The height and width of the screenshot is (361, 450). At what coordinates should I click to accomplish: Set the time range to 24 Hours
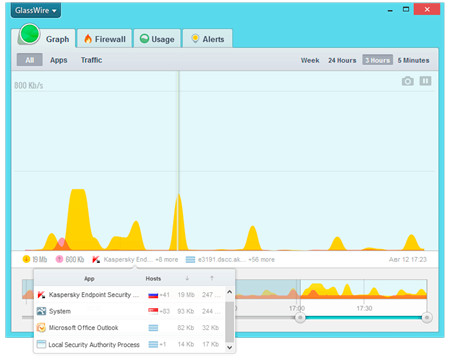(x=342, y=60)
